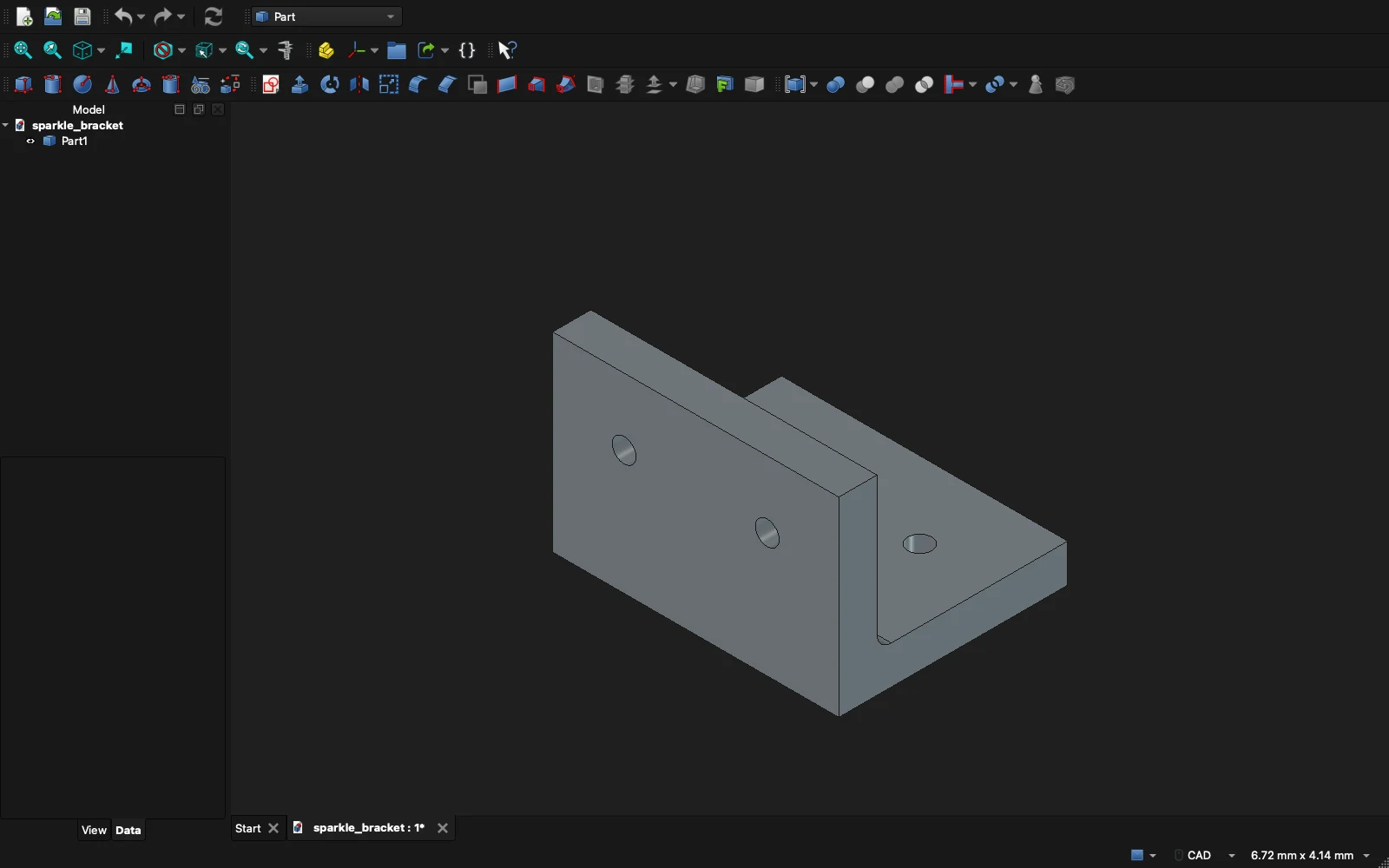This screenshot has width=1389, height=868.
Task: Switch to the sparkle_bracket document tab
Action: pyautogui.click(x=369, y=828)
